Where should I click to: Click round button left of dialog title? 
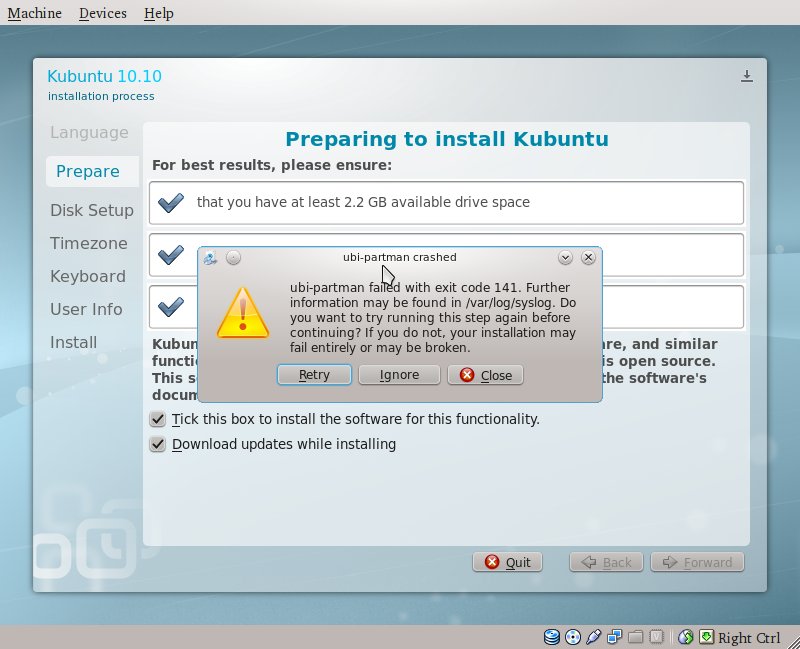pos(233,258)
